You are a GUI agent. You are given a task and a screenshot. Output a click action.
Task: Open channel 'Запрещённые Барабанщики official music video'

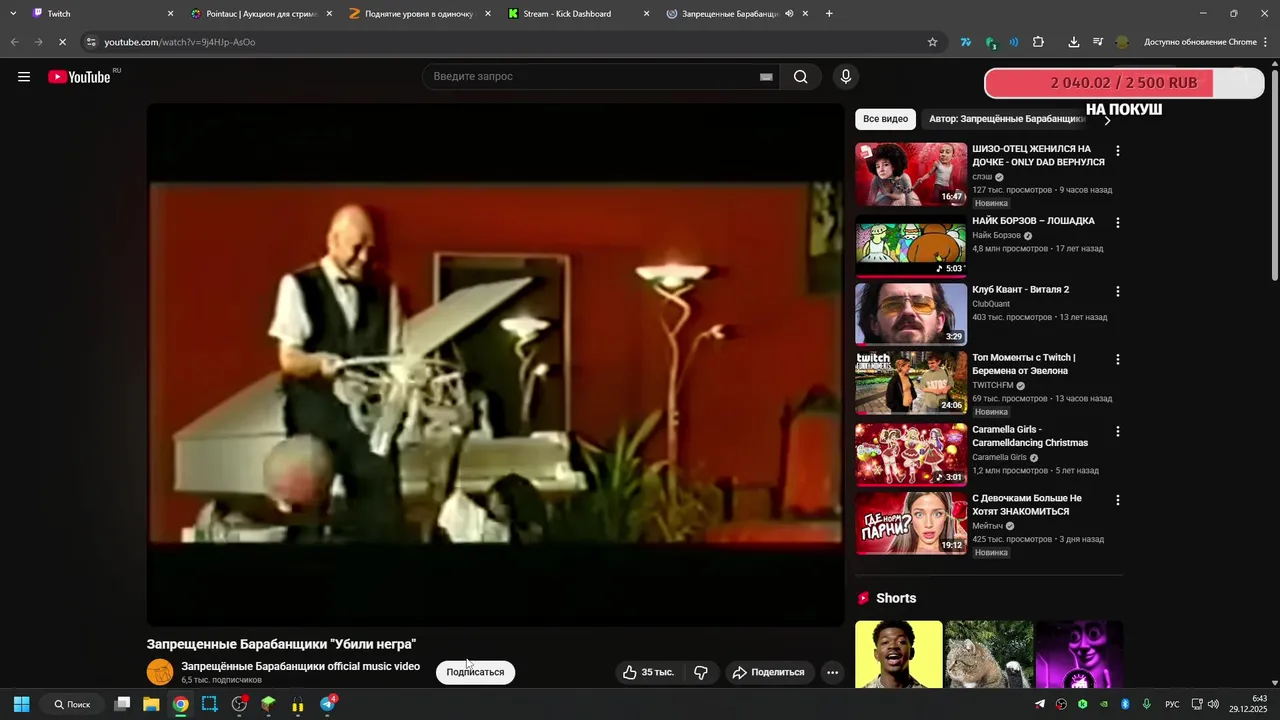point(300,666)
